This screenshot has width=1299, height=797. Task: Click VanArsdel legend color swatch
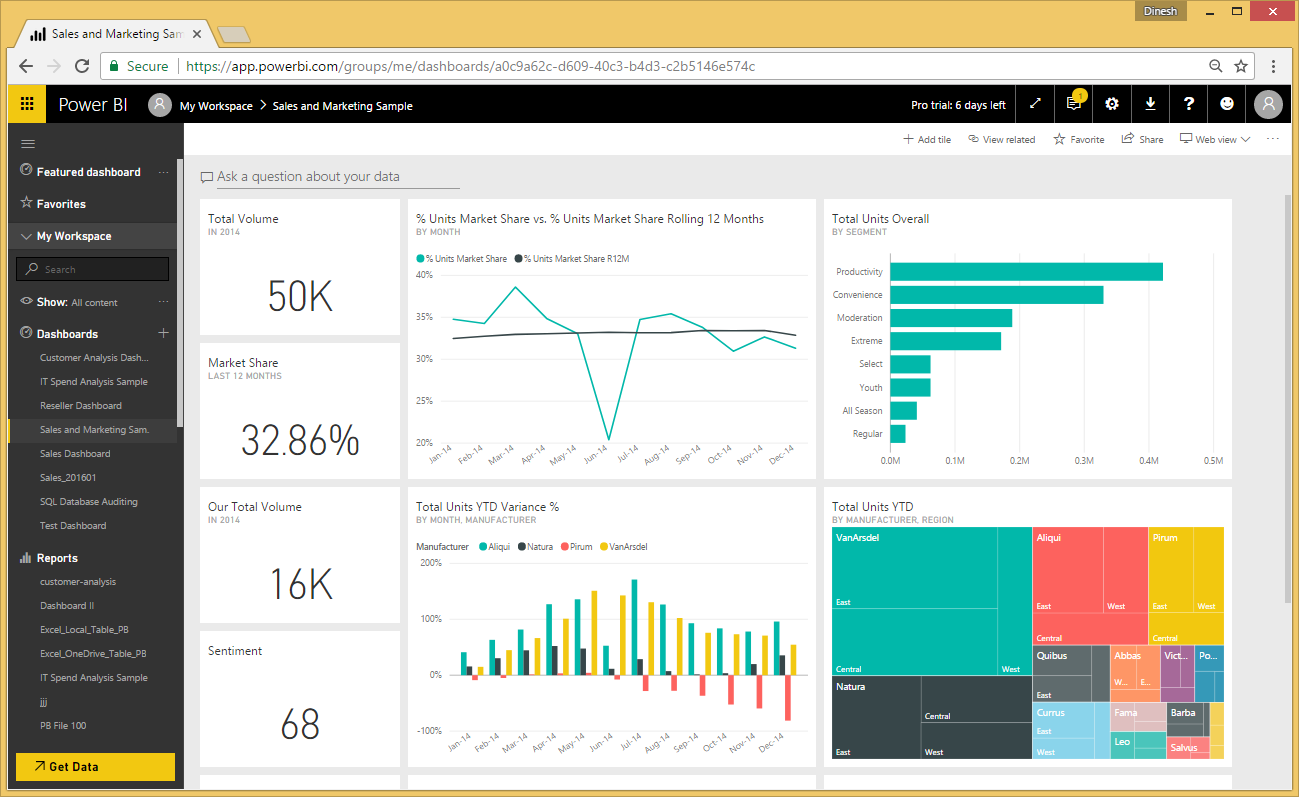coord(603,547)
